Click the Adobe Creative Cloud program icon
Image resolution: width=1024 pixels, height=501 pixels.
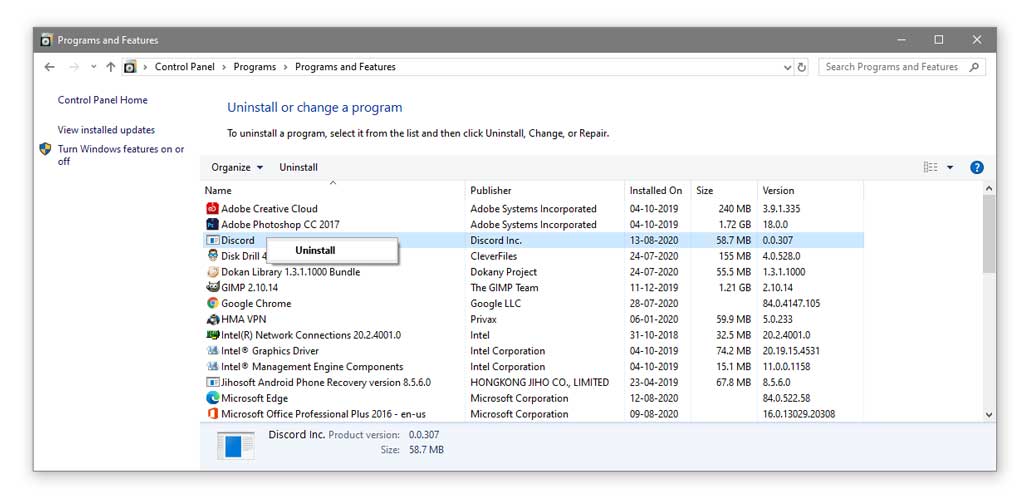212,209
